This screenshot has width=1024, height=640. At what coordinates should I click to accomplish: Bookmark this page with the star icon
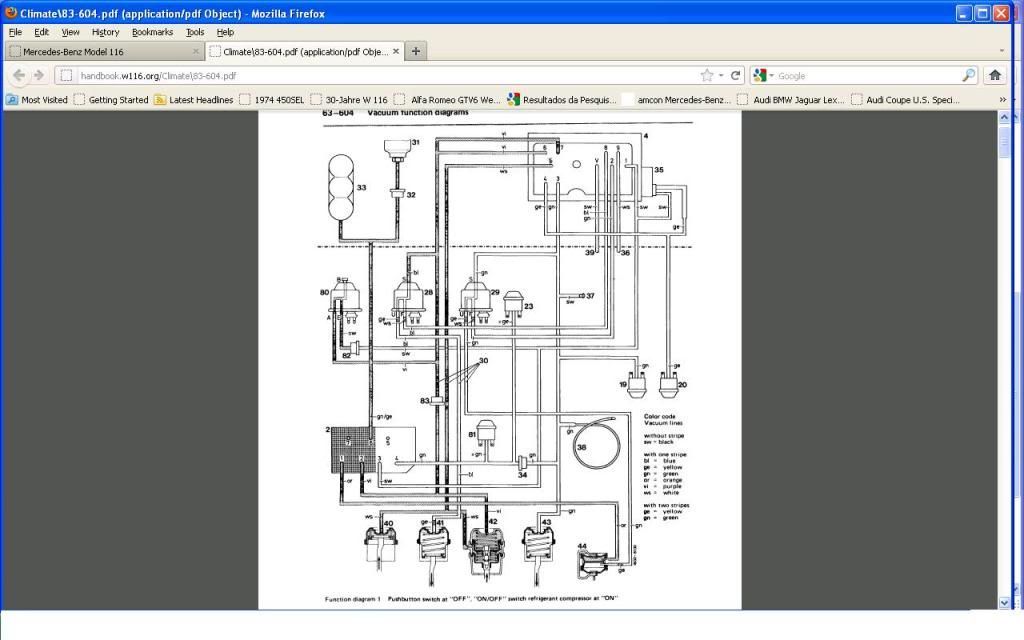(x=707, y=75)
